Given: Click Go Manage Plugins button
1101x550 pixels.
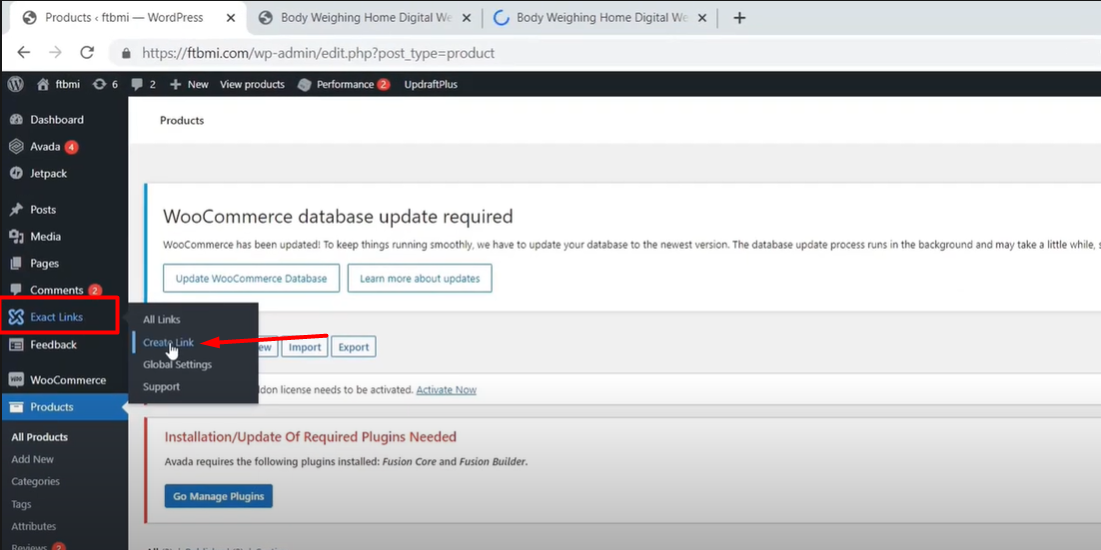Looking at the screenshot, I should (x=218, y=496).
